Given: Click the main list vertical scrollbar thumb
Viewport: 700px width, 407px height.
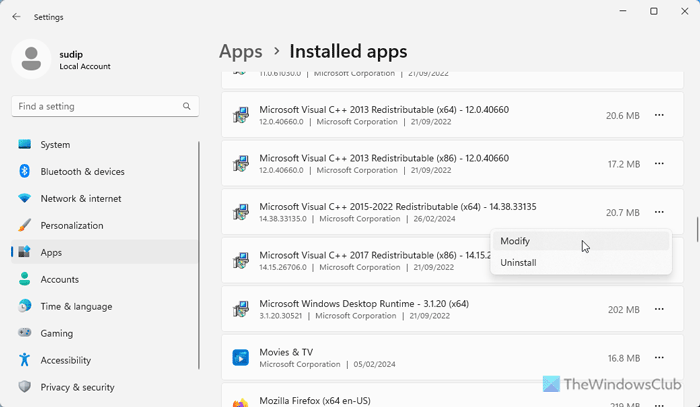Looking at the screenshot, I should (697, 229).
